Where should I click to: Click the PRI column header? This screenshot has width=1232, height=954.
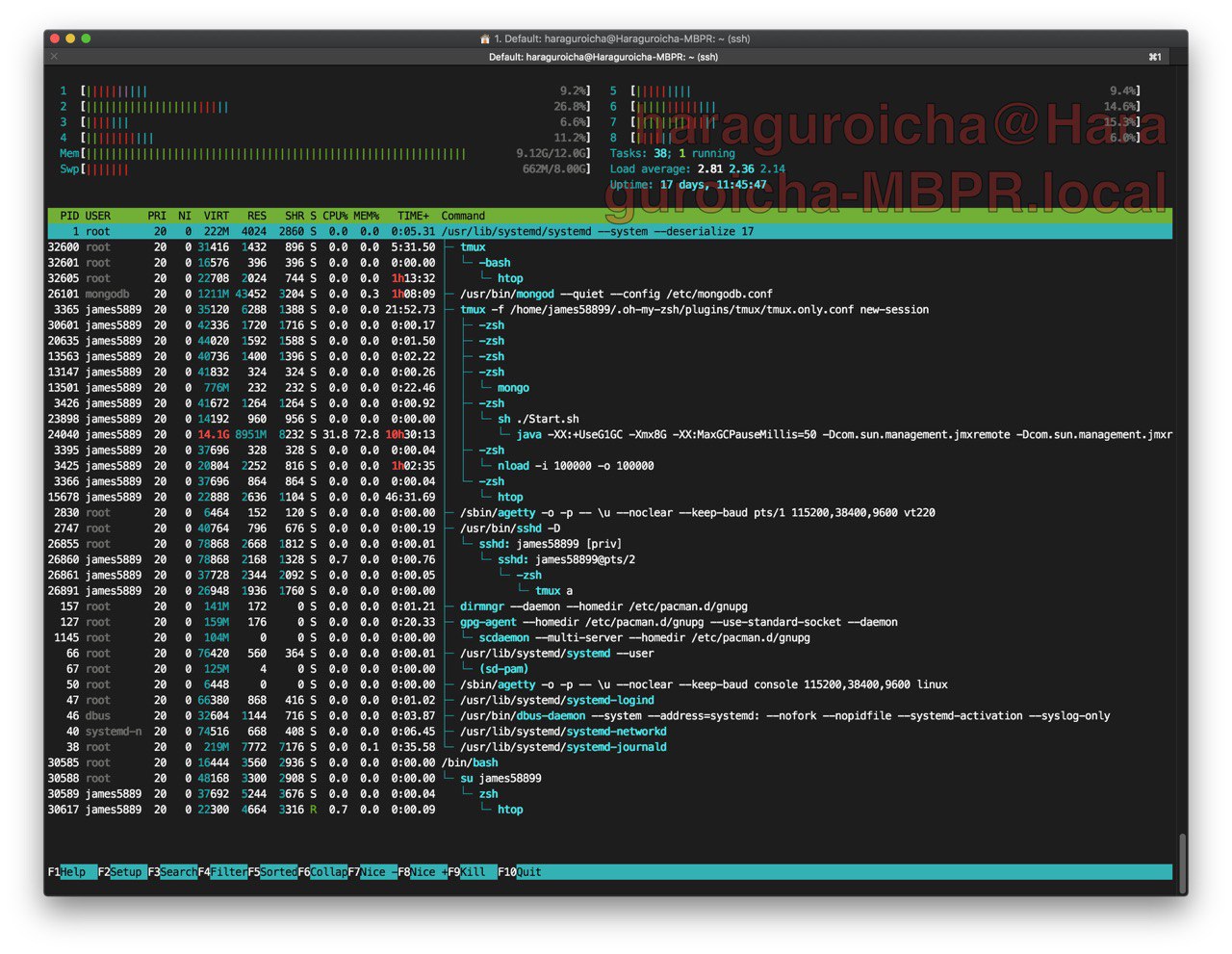pyautogui.click(x=157, y=216)
